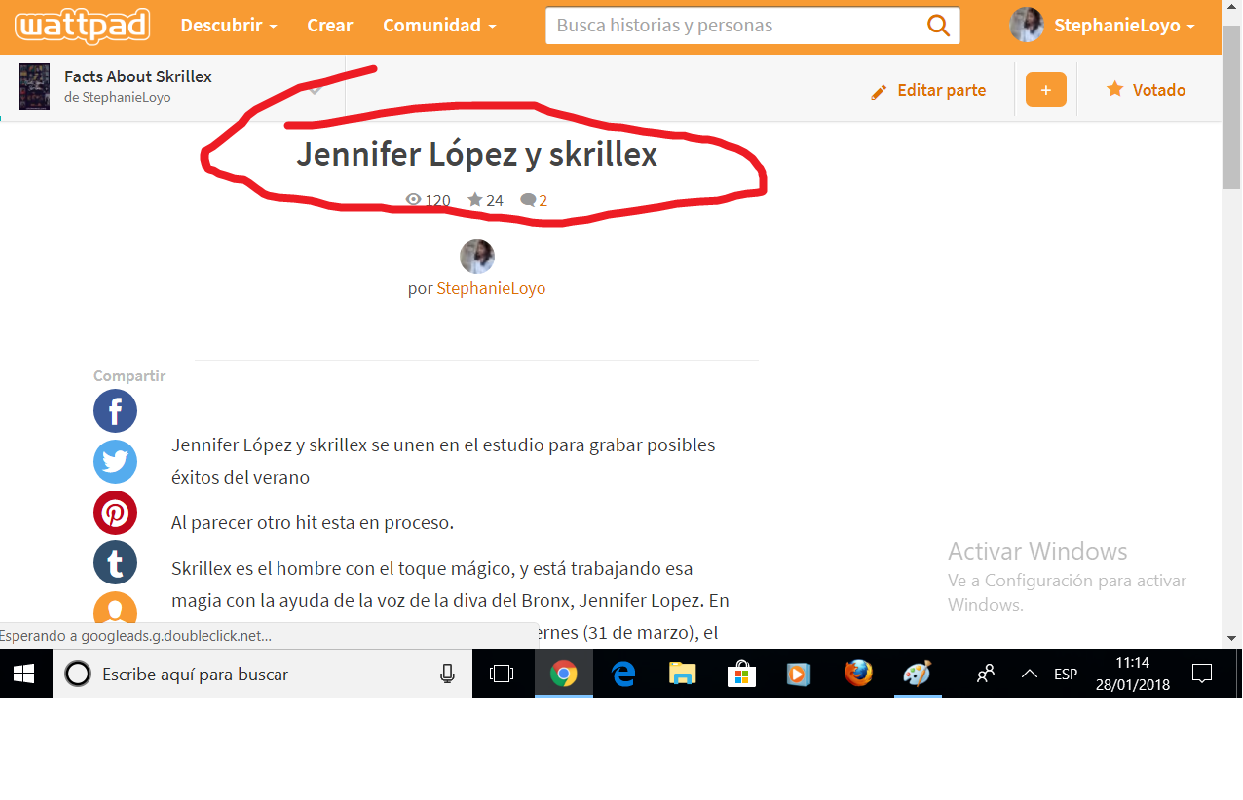Open StephanieLoyo profile avatar in header
The image size is (1243, 800).
click(x=1026, y=25)
